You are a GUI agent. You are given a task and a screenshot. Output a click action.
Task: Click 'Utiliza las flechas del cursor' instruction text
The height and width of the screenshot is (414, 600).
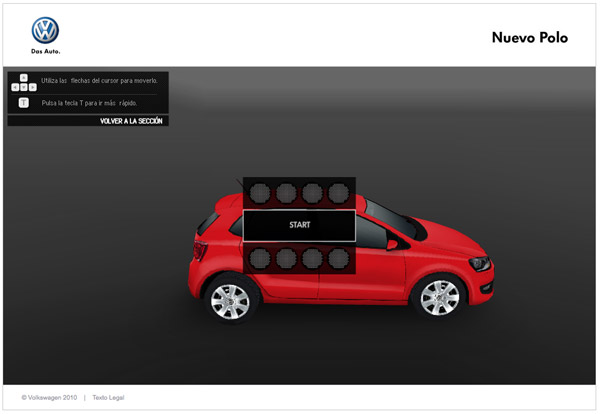coord(99,81)
